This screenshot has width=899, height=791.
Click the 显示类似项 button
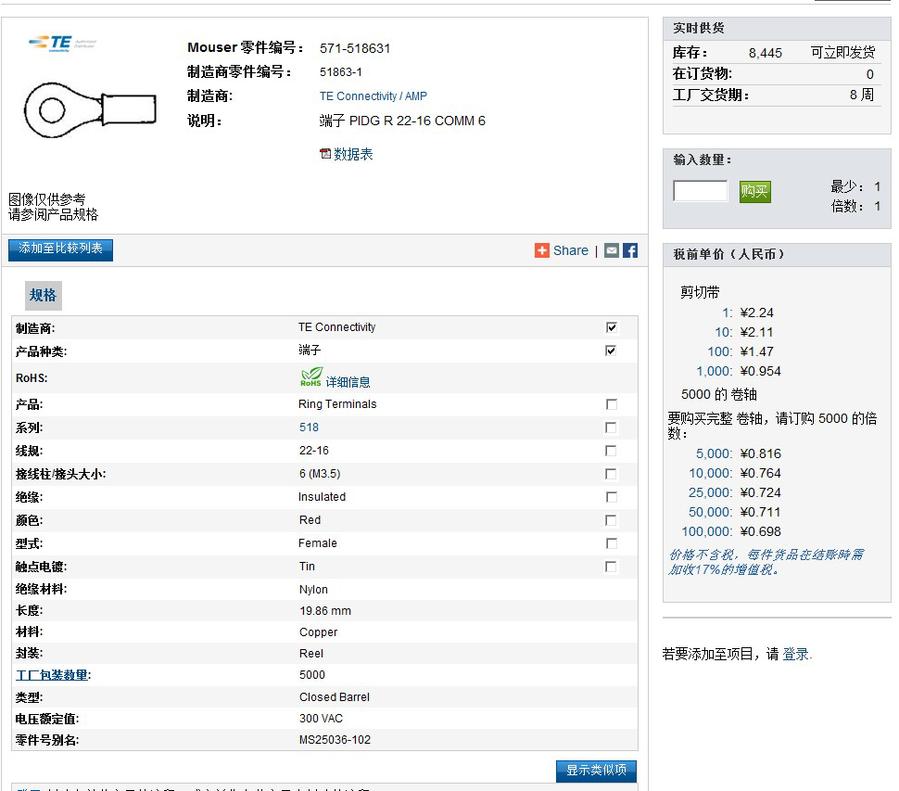596,771
